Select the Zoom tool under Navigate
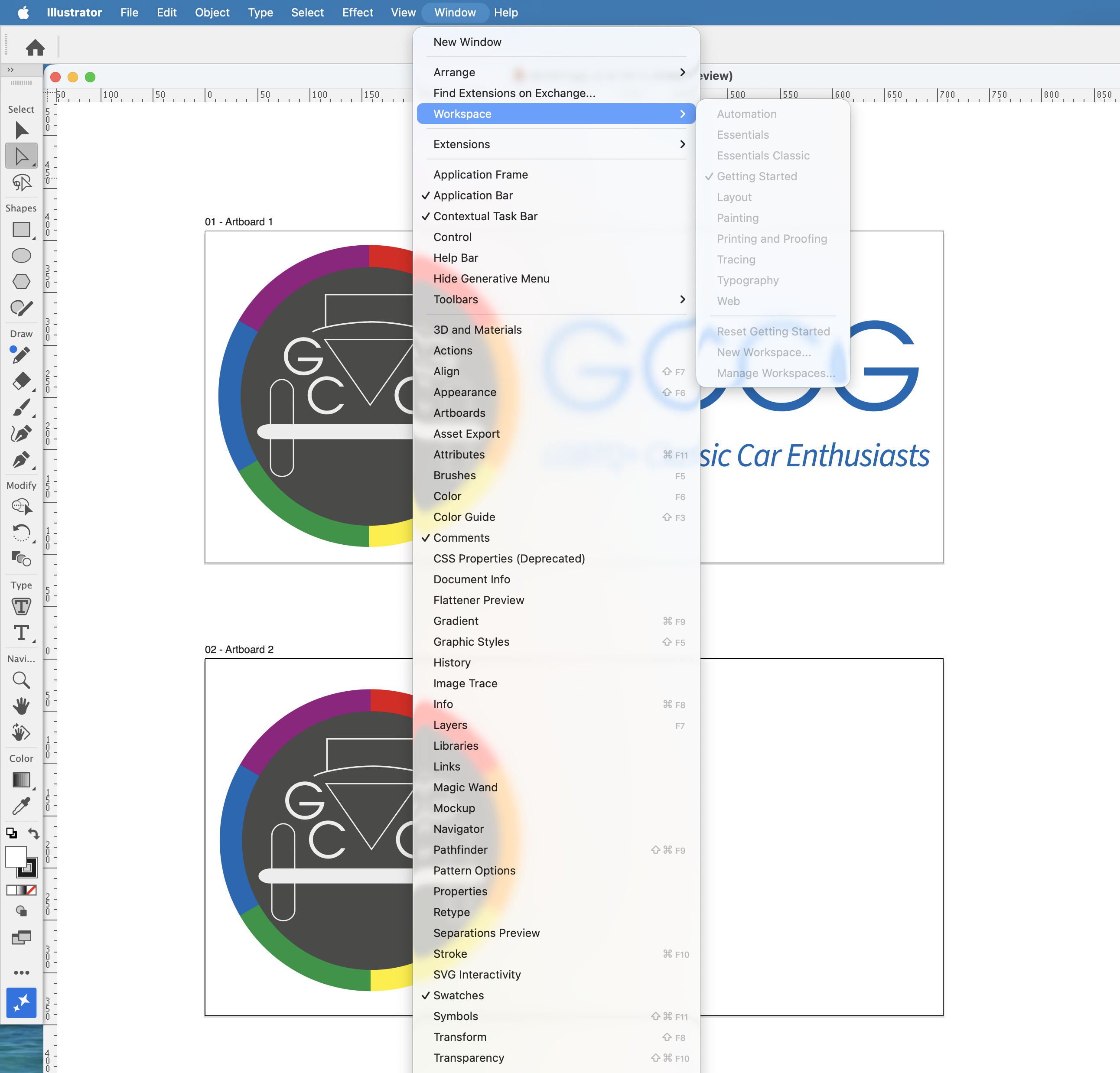Screen dimensions: 1120x1073 coord(21,680)
